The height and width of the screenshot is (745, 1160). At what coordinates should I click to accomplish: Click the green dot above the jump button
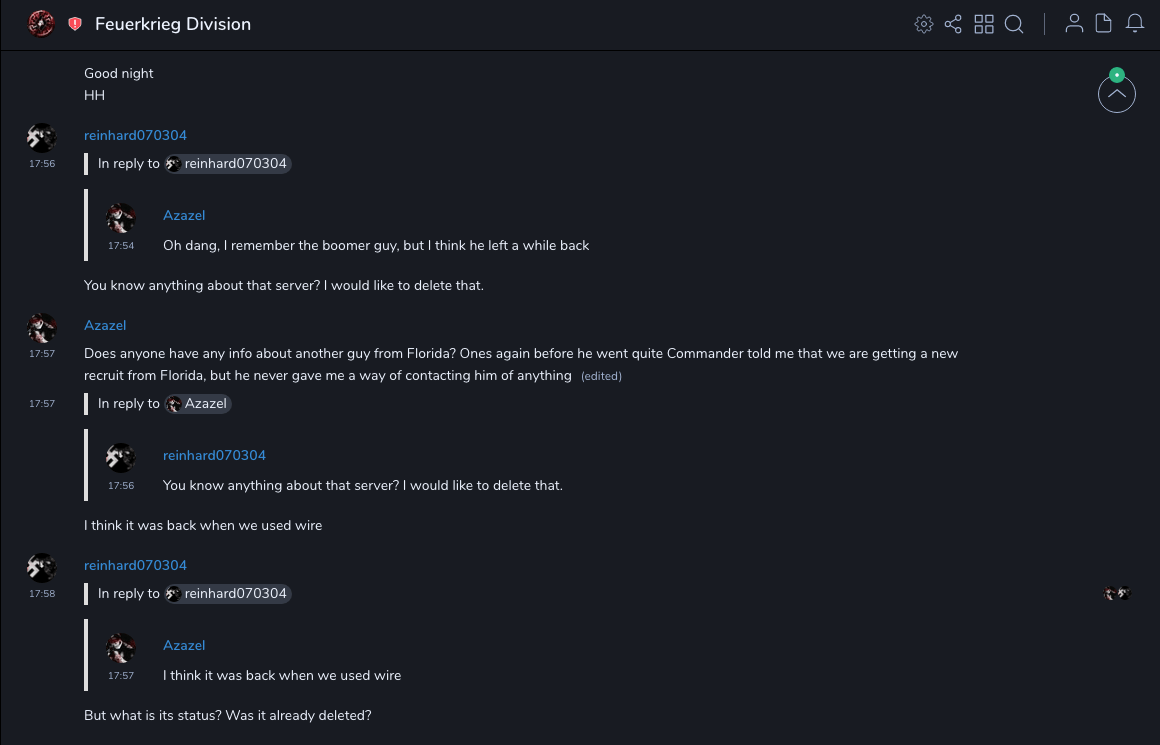click(x=1117, y=75)
